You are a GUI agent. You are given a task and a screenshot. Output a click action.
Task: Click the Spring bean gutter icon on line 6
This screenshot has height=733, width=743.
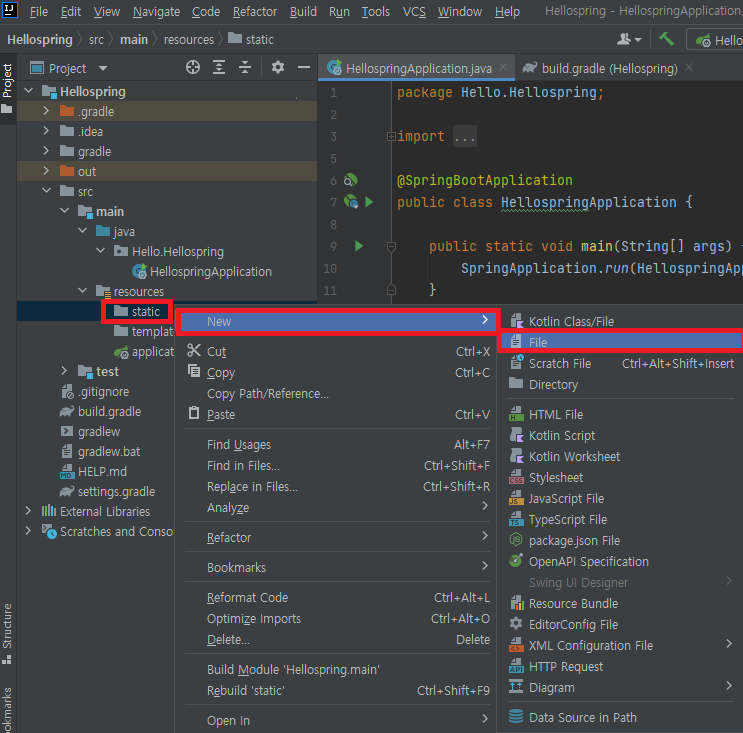pos(351,181)
